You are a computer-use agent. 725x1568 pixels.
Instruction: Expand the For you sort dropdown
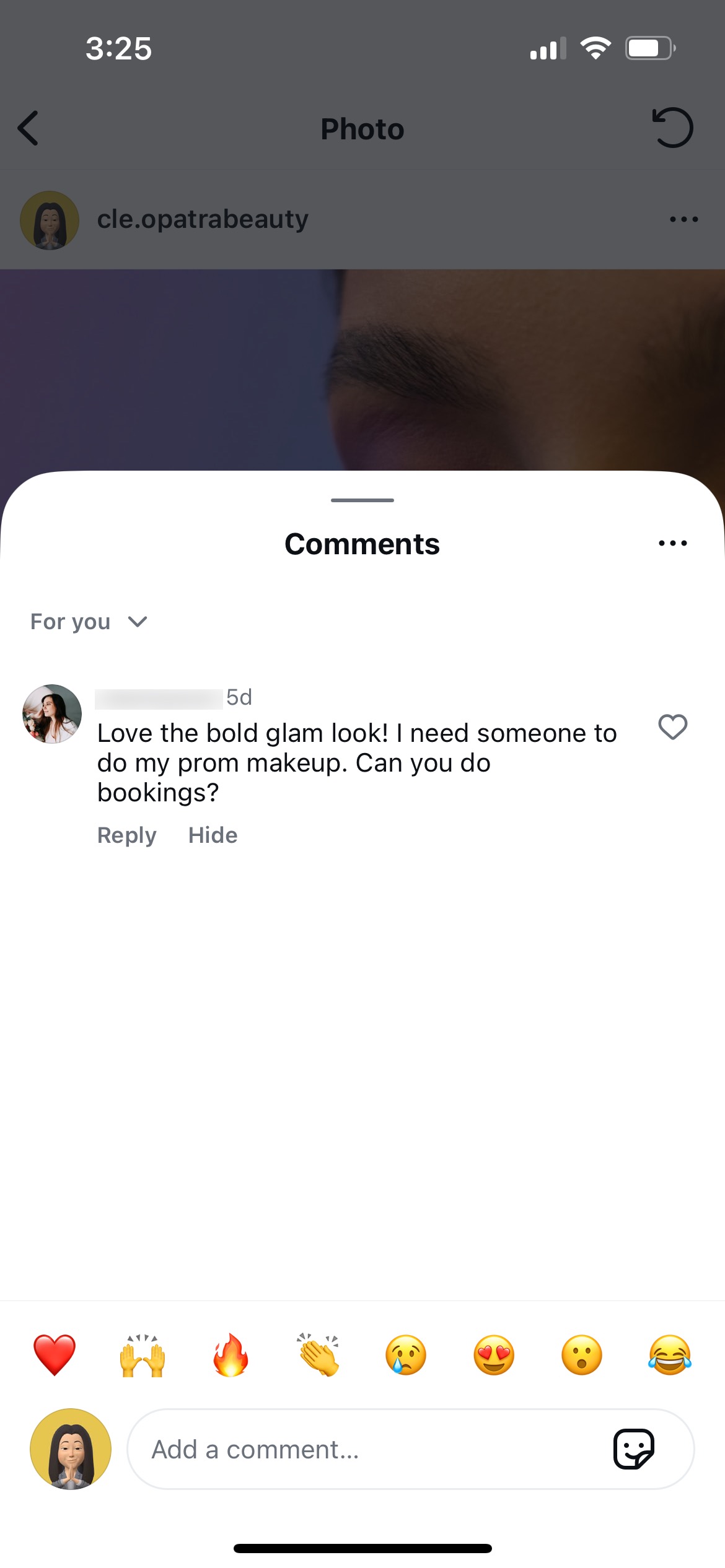point(89,622)
